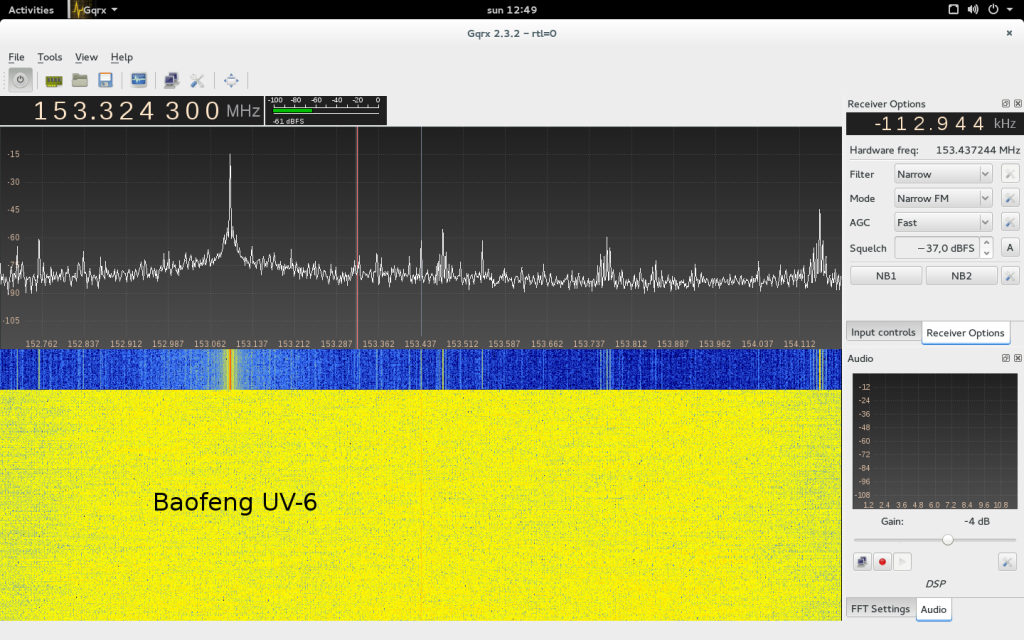Viewport: 1024px width, 640px height.
Task: Click the -112.944 kHz offset display
Action: point(935,123)
